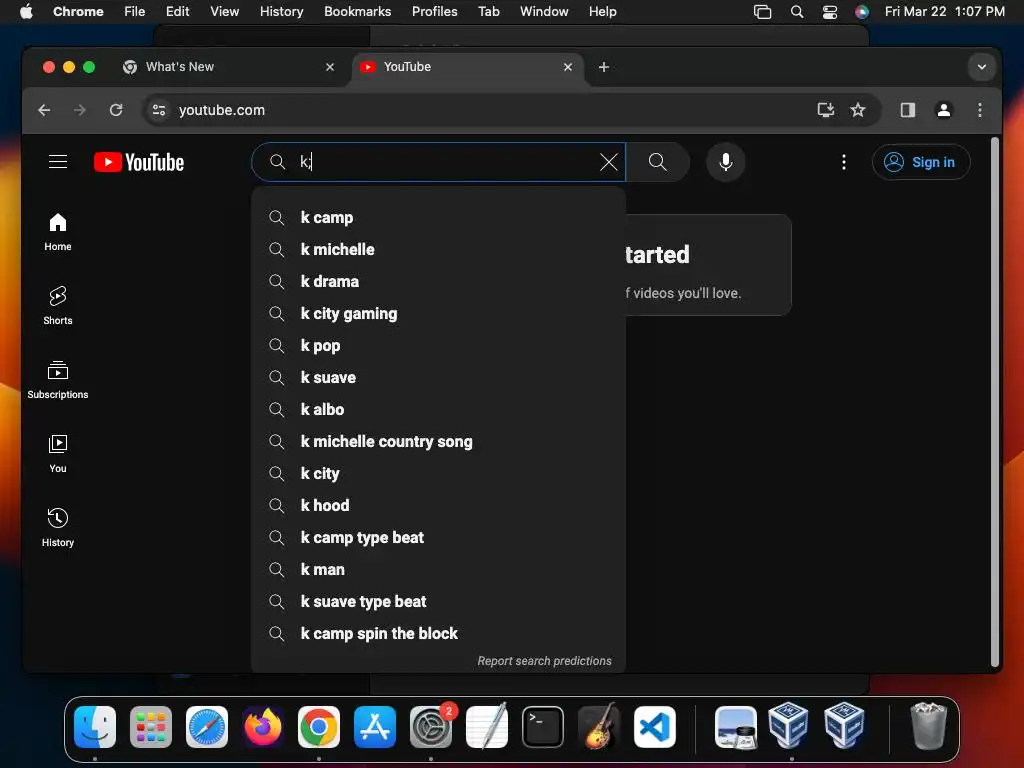Choose "k camp spin the block" suggestion
This screenshot has height=768, width=1024.
click(x=438, y=633)
